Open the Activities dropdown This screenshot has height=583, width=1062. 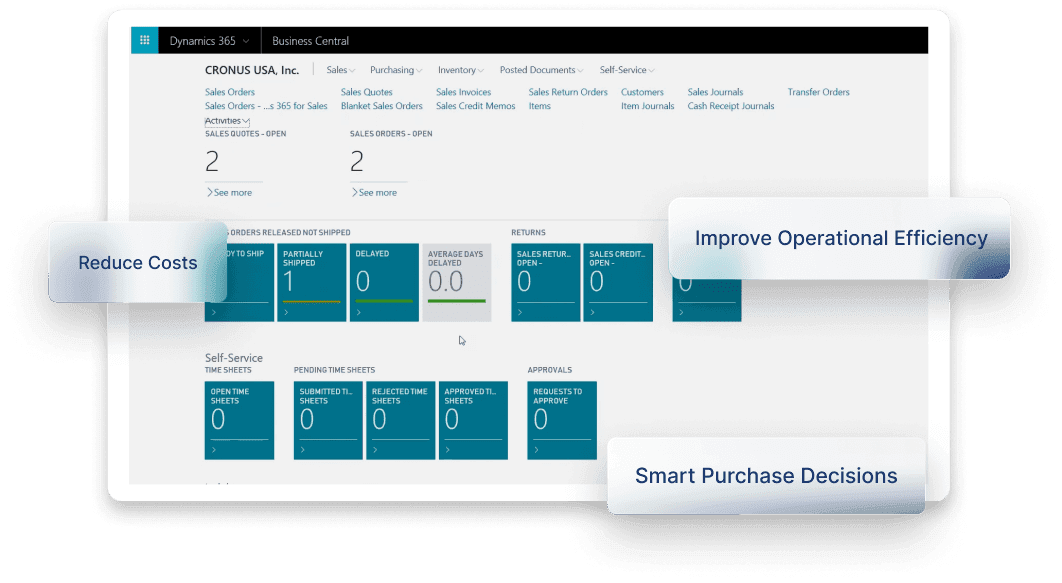(227, 121)
